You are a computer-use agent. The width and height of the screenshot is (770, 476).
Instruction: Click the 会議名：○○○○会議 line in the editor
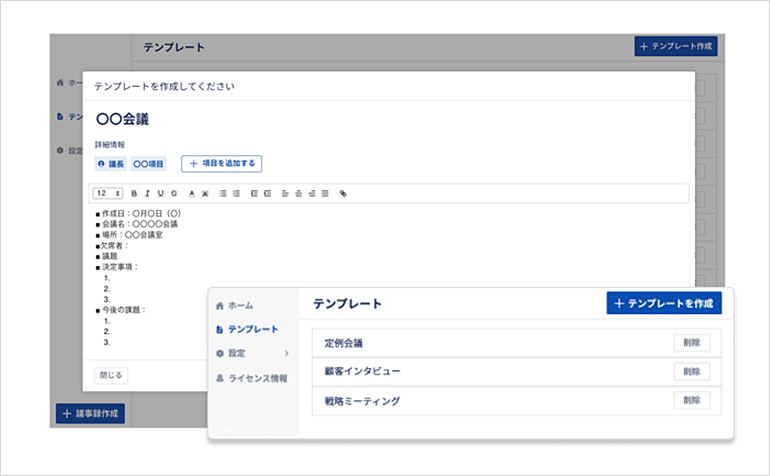click(137, 224)
